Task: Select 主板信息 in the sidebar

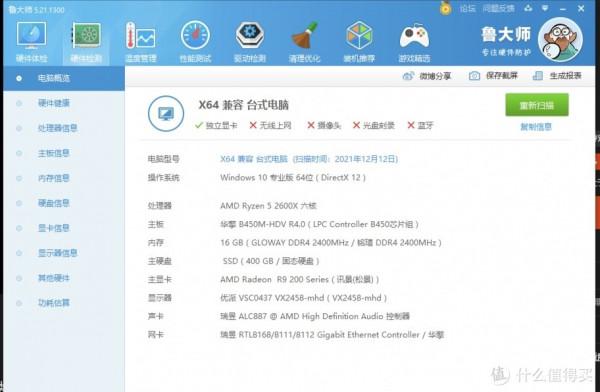Action: [64, 153]
